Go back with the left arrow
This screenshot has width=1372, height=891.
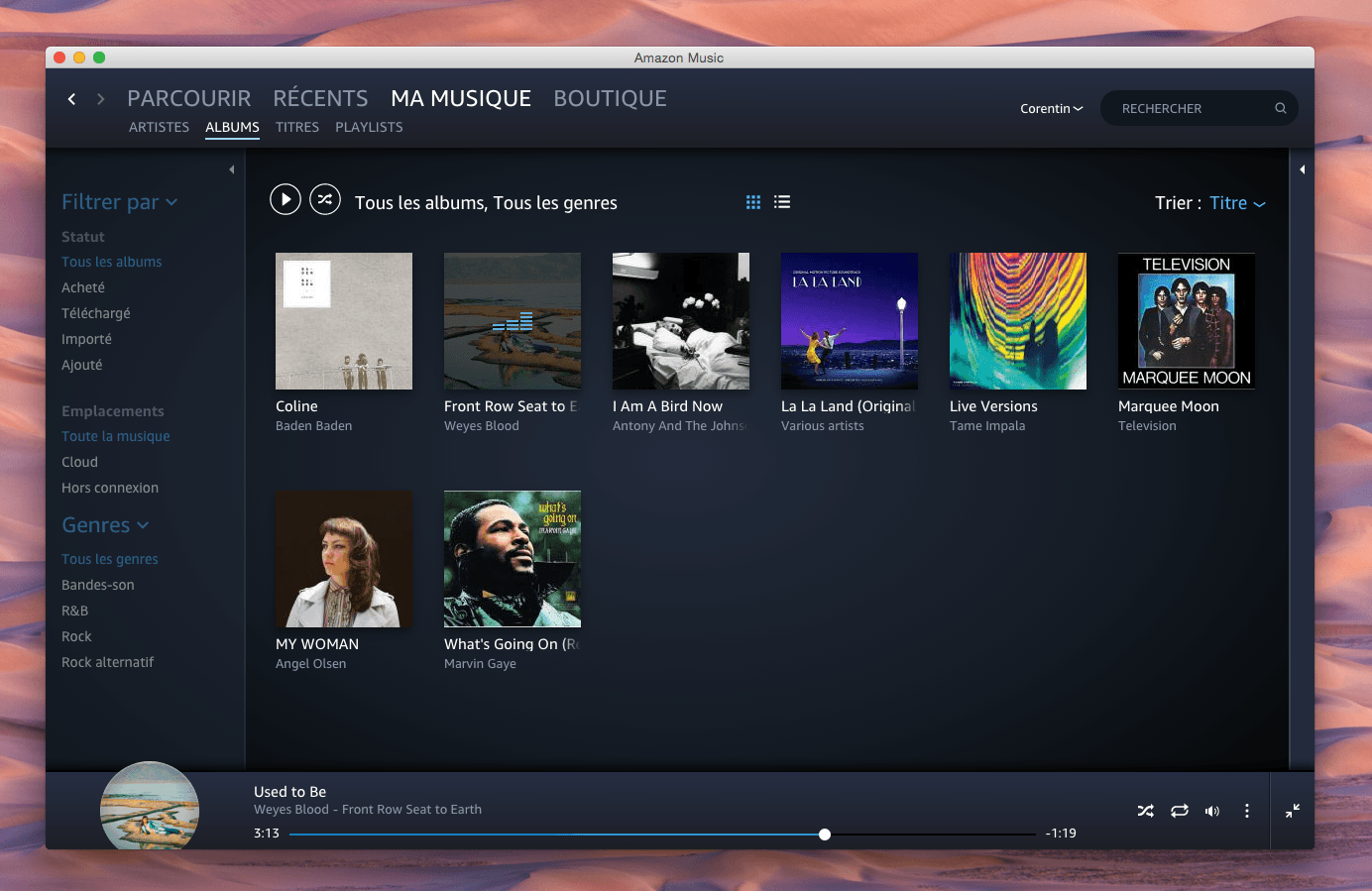tap(71, 98)
